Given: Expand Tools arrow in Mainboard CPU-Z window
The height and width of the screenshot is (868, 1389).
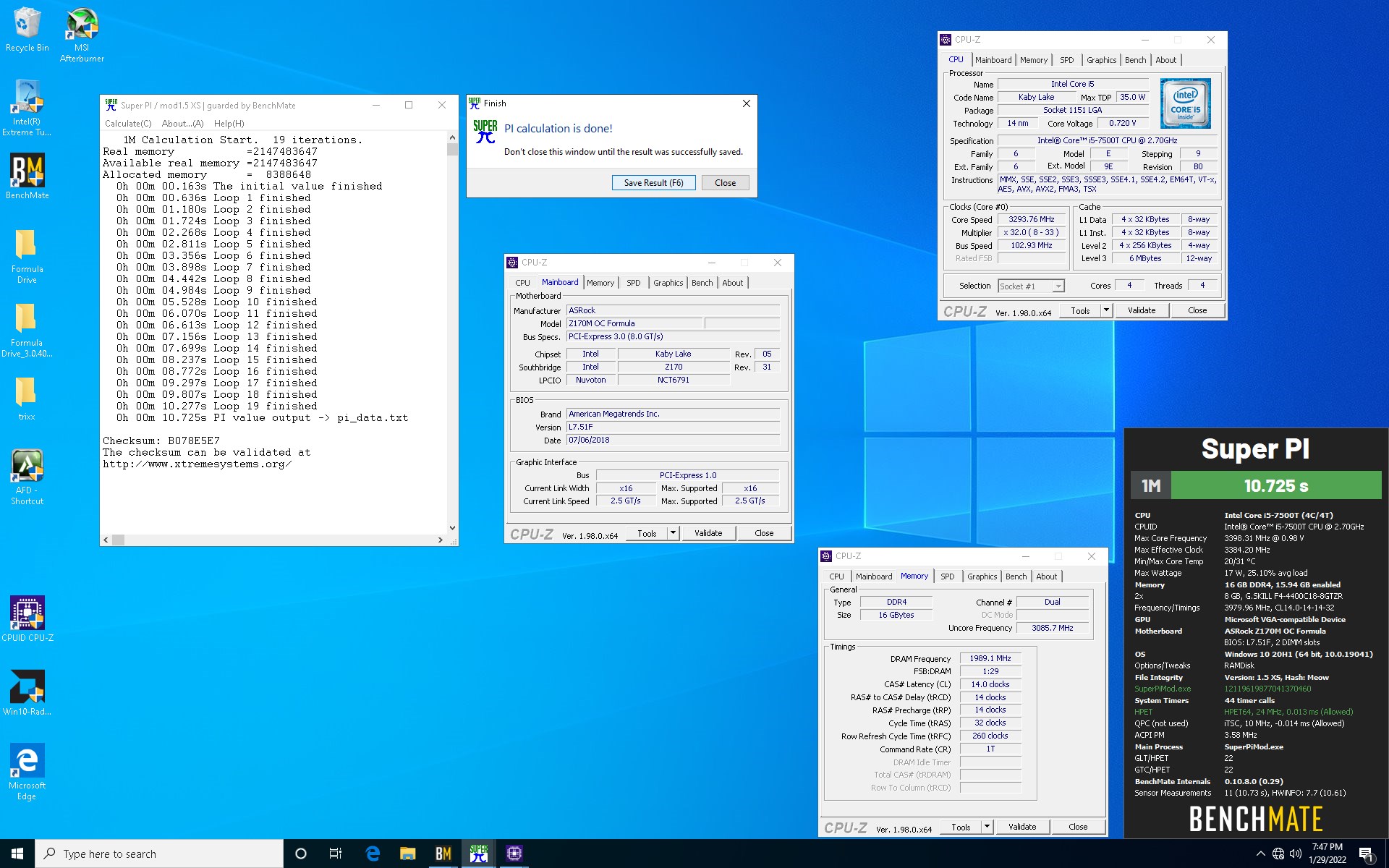Looking at the screenshot, I should point(673,533).
